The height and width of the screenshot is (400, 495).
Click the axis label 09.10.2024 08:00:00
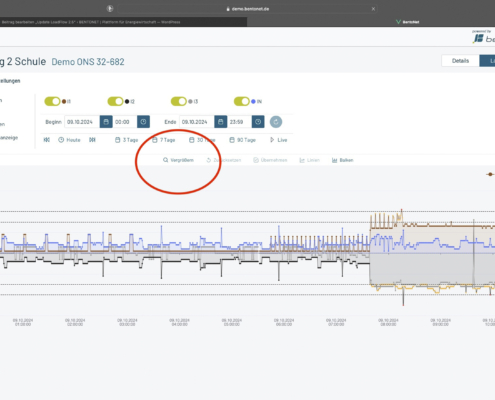(x=388, y=322)
